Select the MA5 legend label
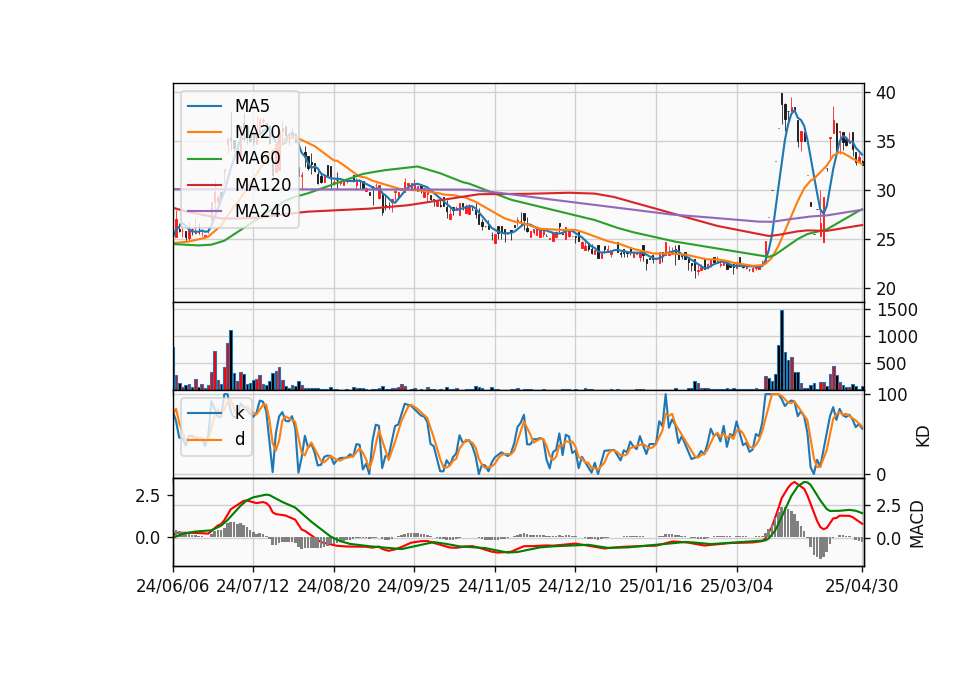Viewport: 960px width, 690px height. pos(252,106)
